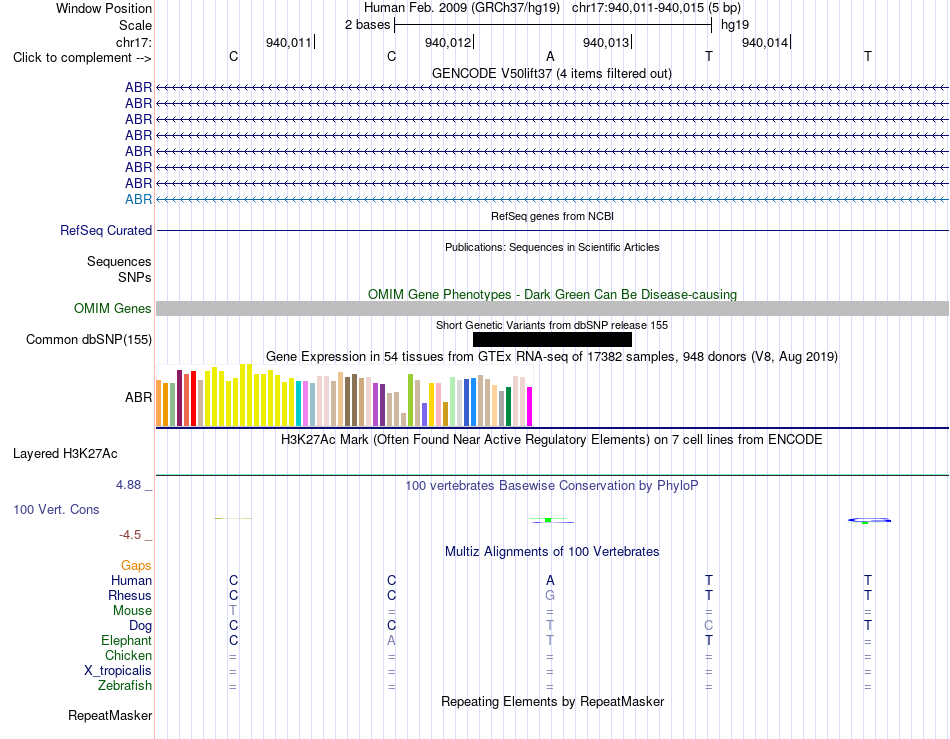Select the Chicken species row label
This screenshot has width=950, height=739.
[x=128, y=655]
